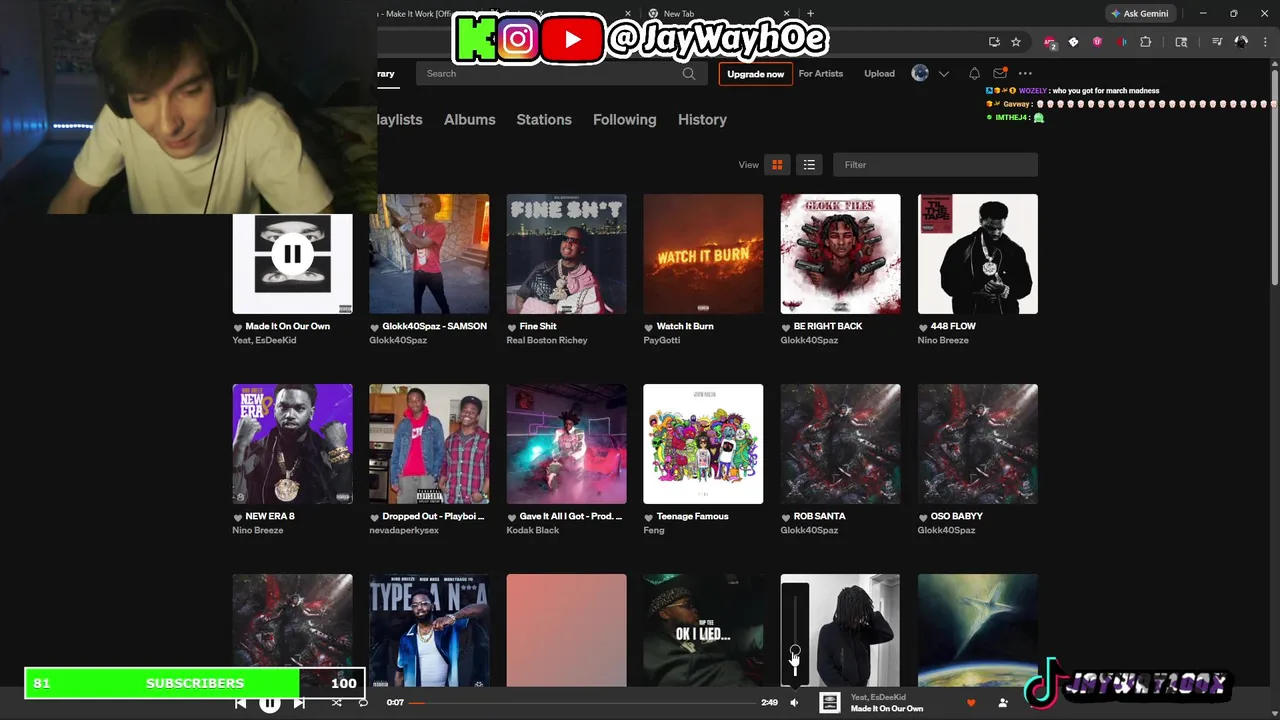
Task: Seek along the playback progress bar
Action: click(582, 703)
